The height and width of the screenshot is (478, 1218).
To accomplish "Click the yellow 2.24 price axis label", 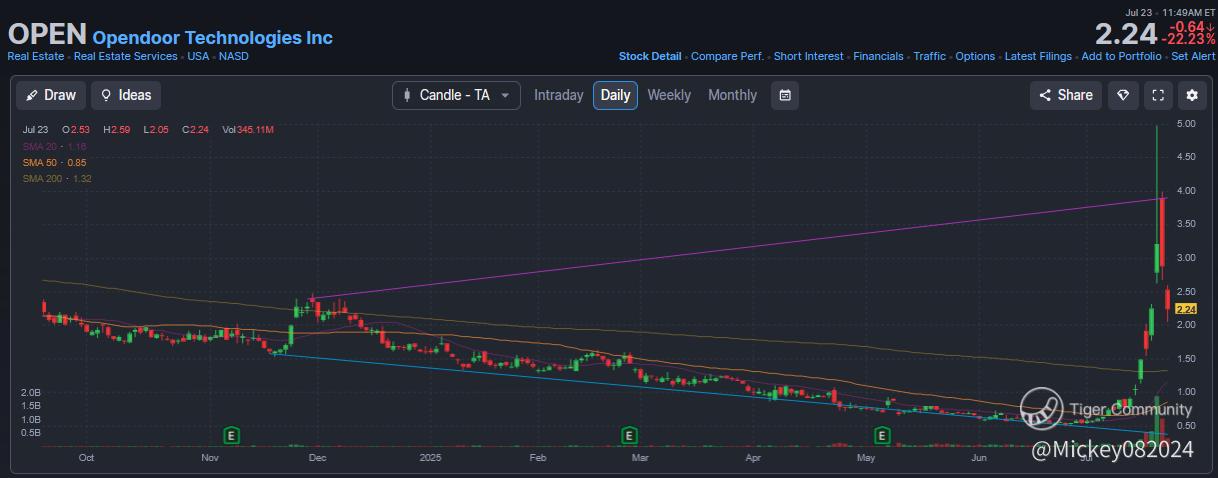I will pyautogui.click(x=1187, y=309).
